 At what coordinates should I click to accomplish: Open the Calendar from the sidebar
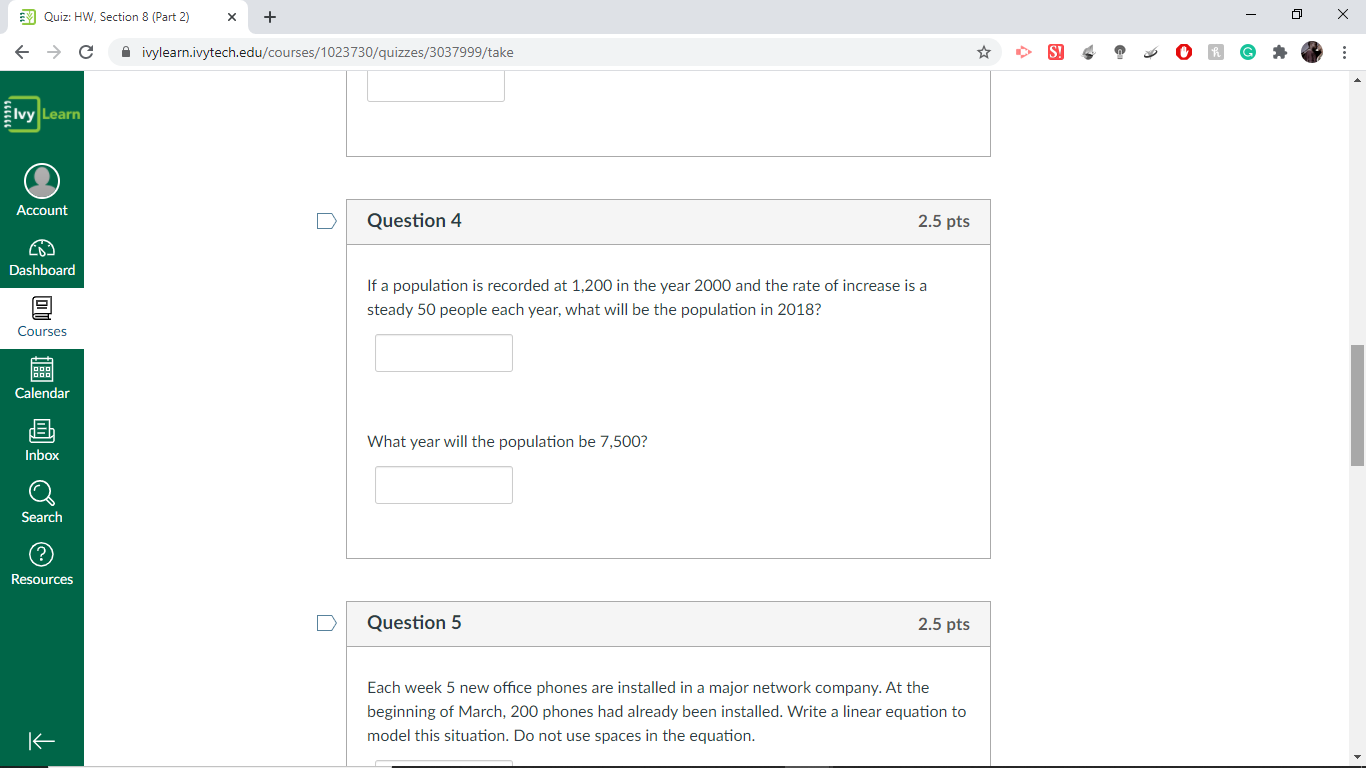(x=41, y=377)
